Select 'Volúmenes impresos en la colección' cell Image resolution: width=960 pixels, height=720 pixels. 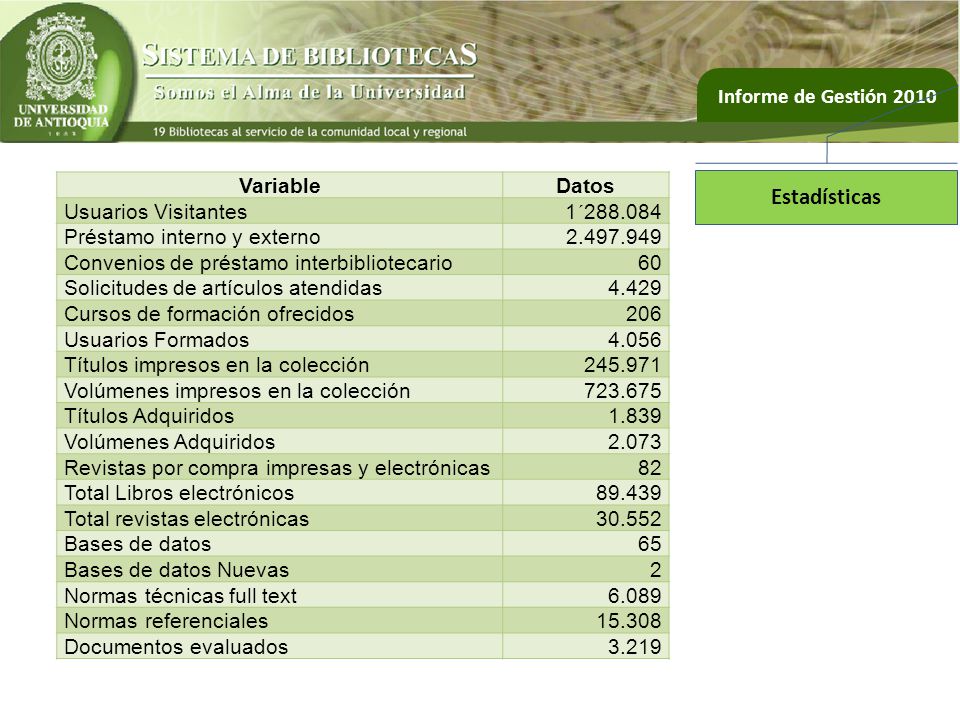point(280,391)
